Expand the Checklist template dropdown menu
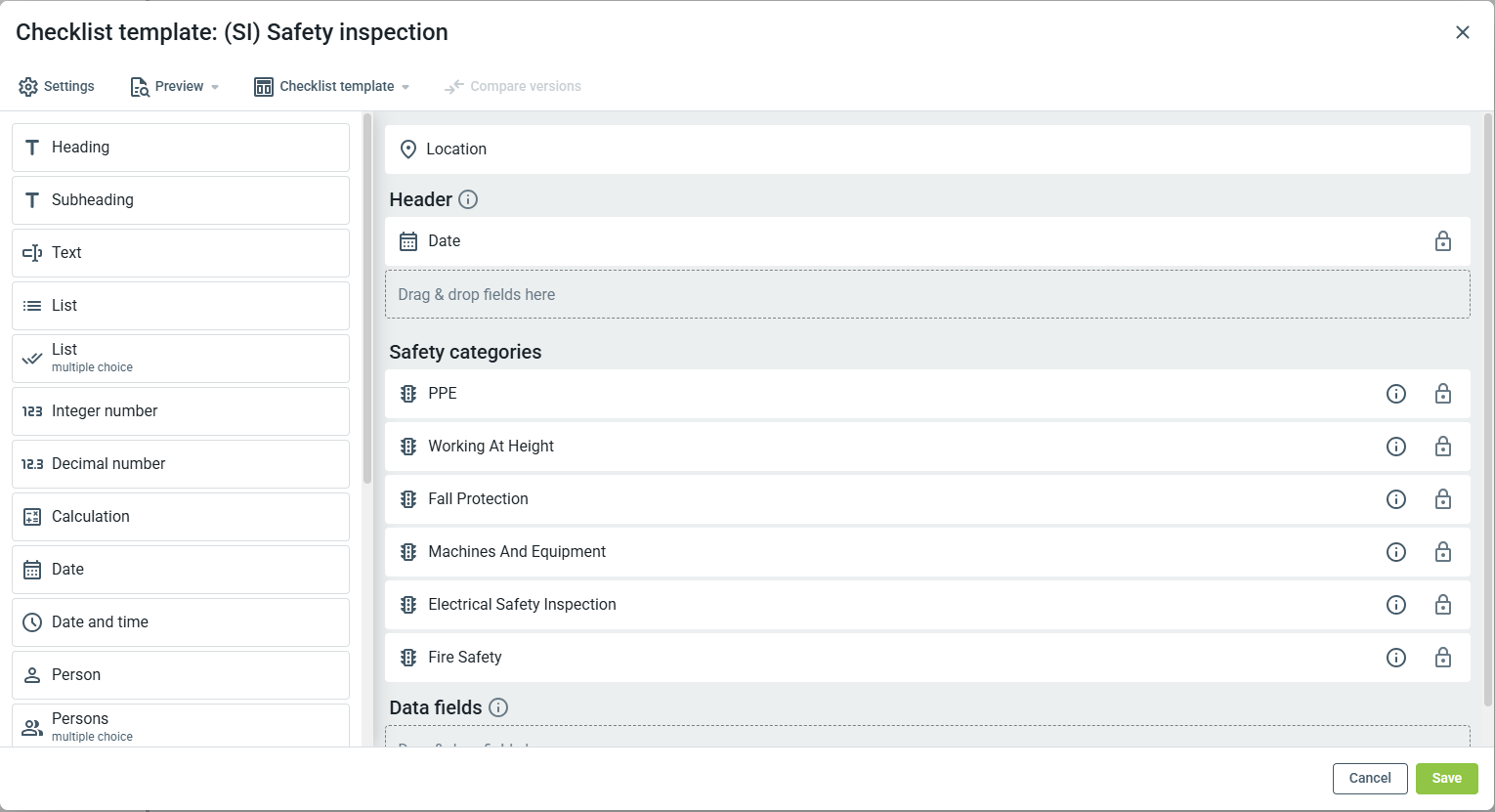 coord(332,87)
